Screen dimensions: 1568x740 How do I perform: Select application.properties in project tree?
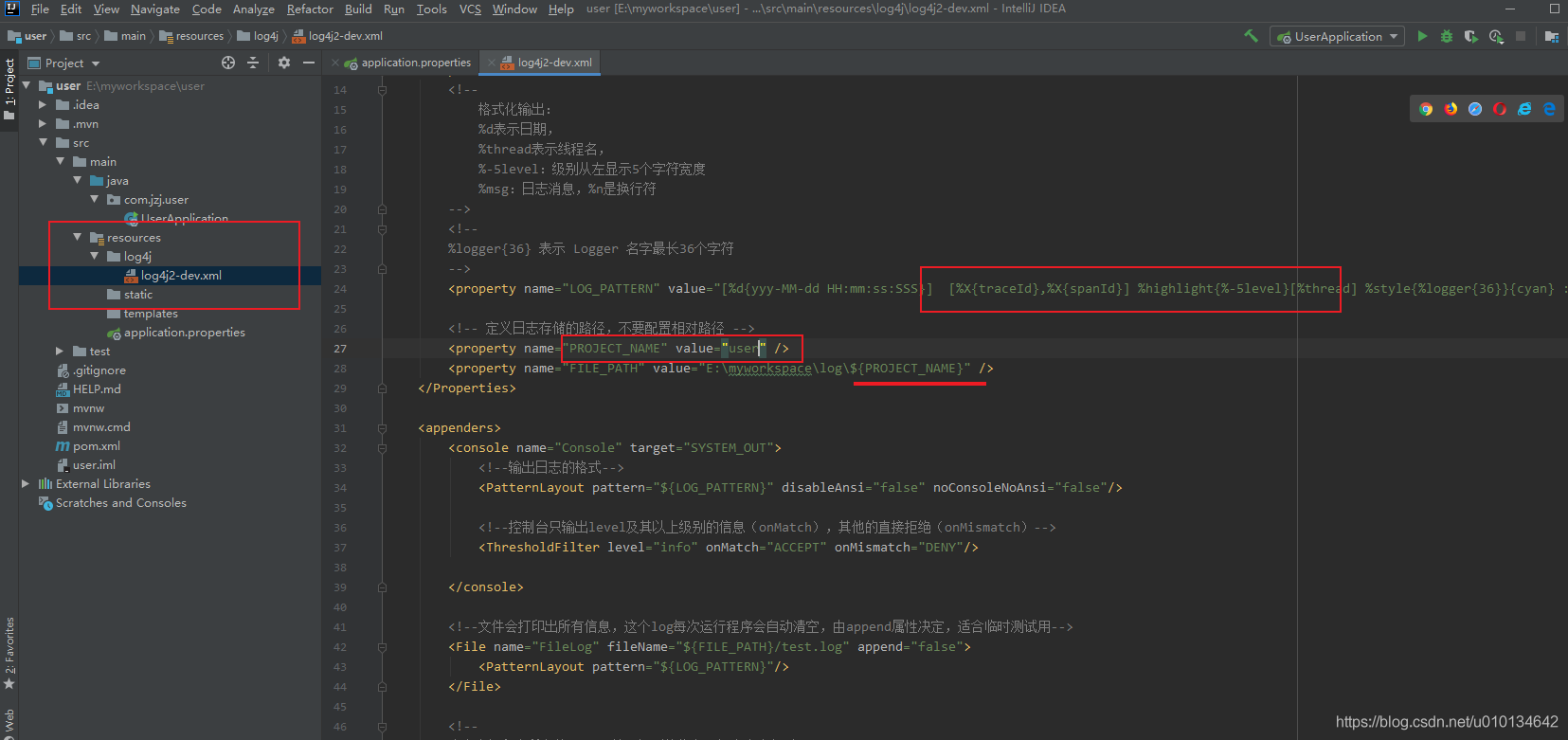(x=185, y=332)
